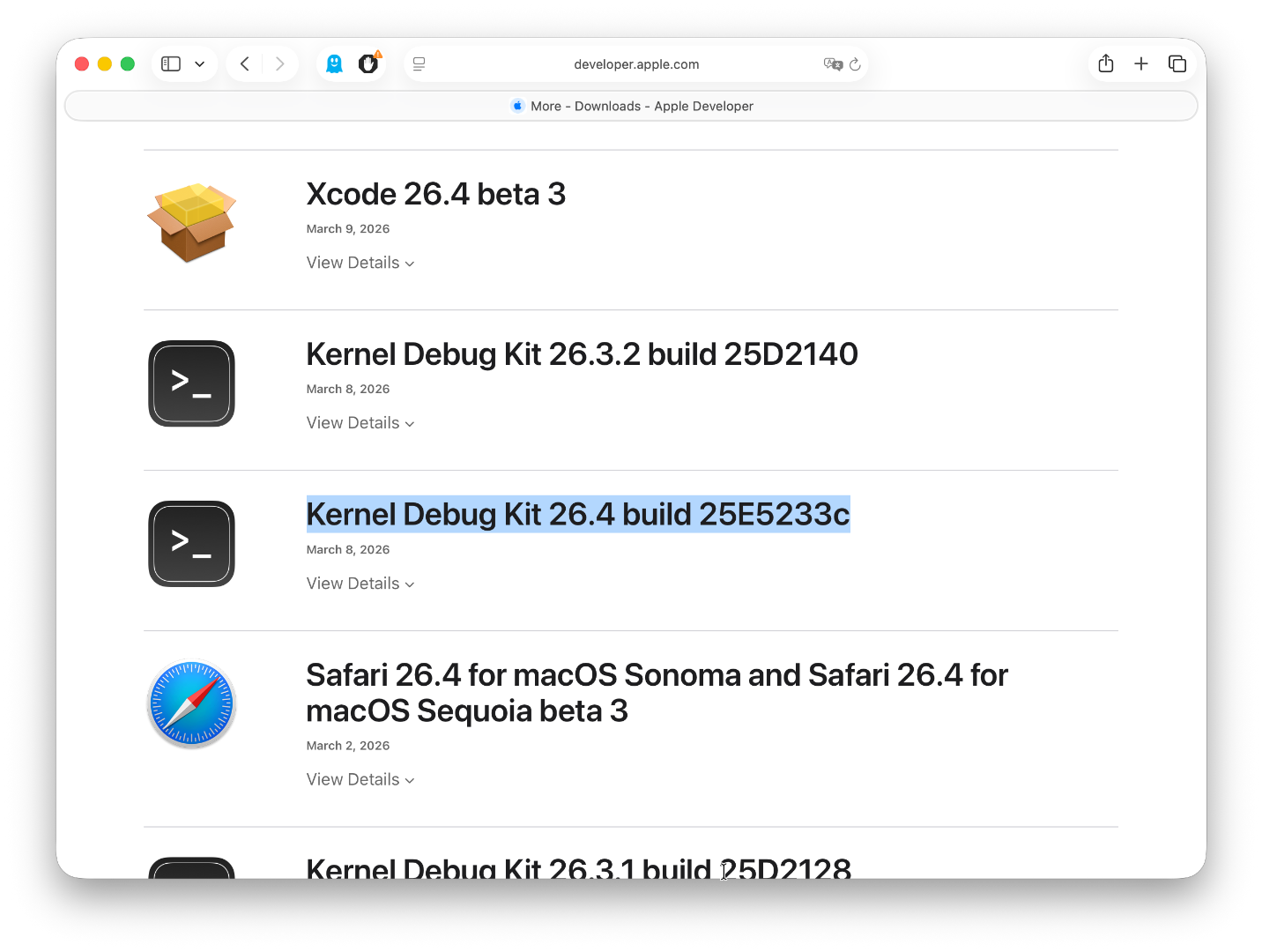The image size is (1262, 952).
Task: Open a new tab
Action: 1141,63
